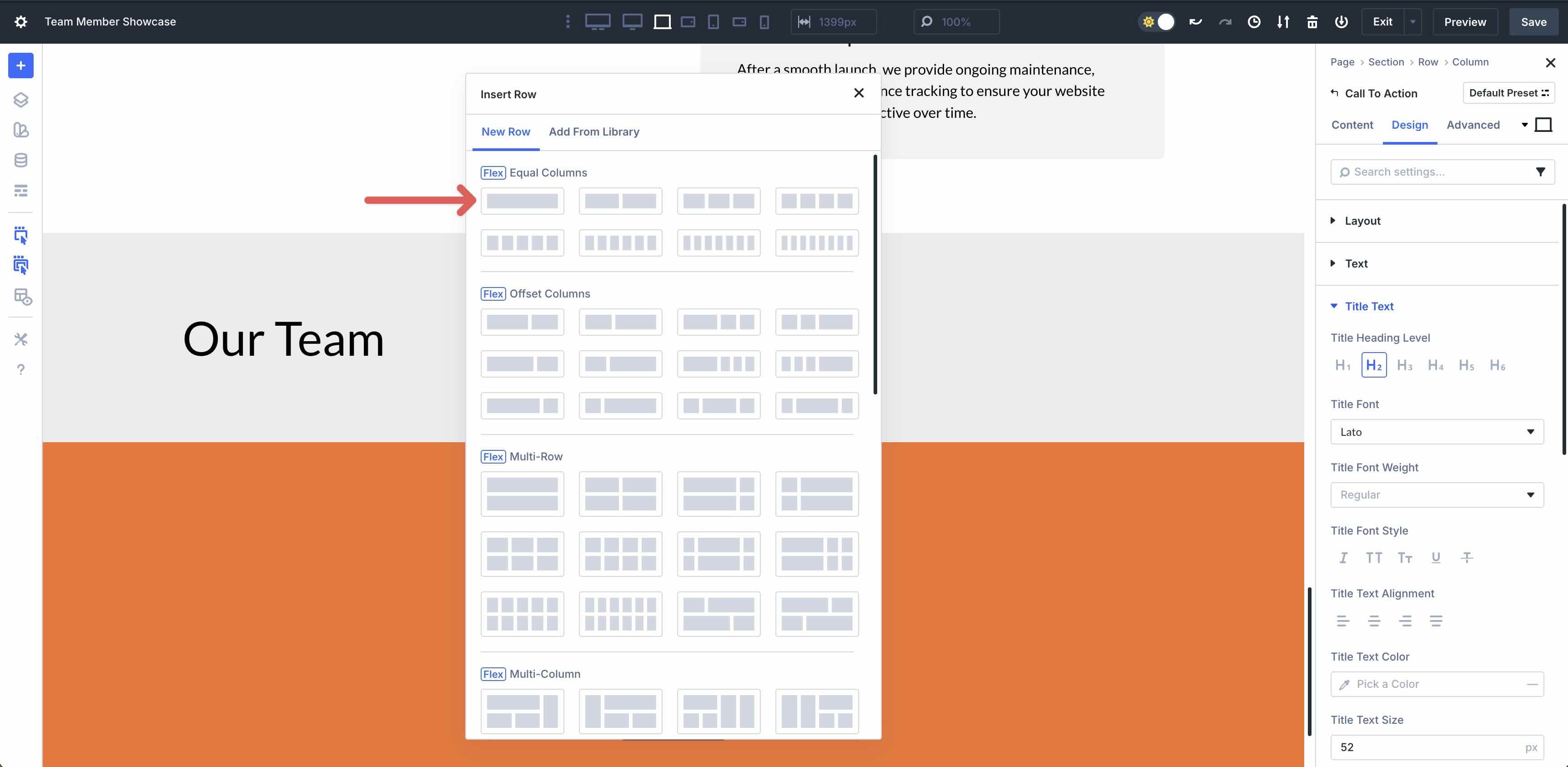Open the Advanced tab in the settings panel
Viewport: 1568px width, 767px height.
pyautogui.click(x=1473, y=125)
